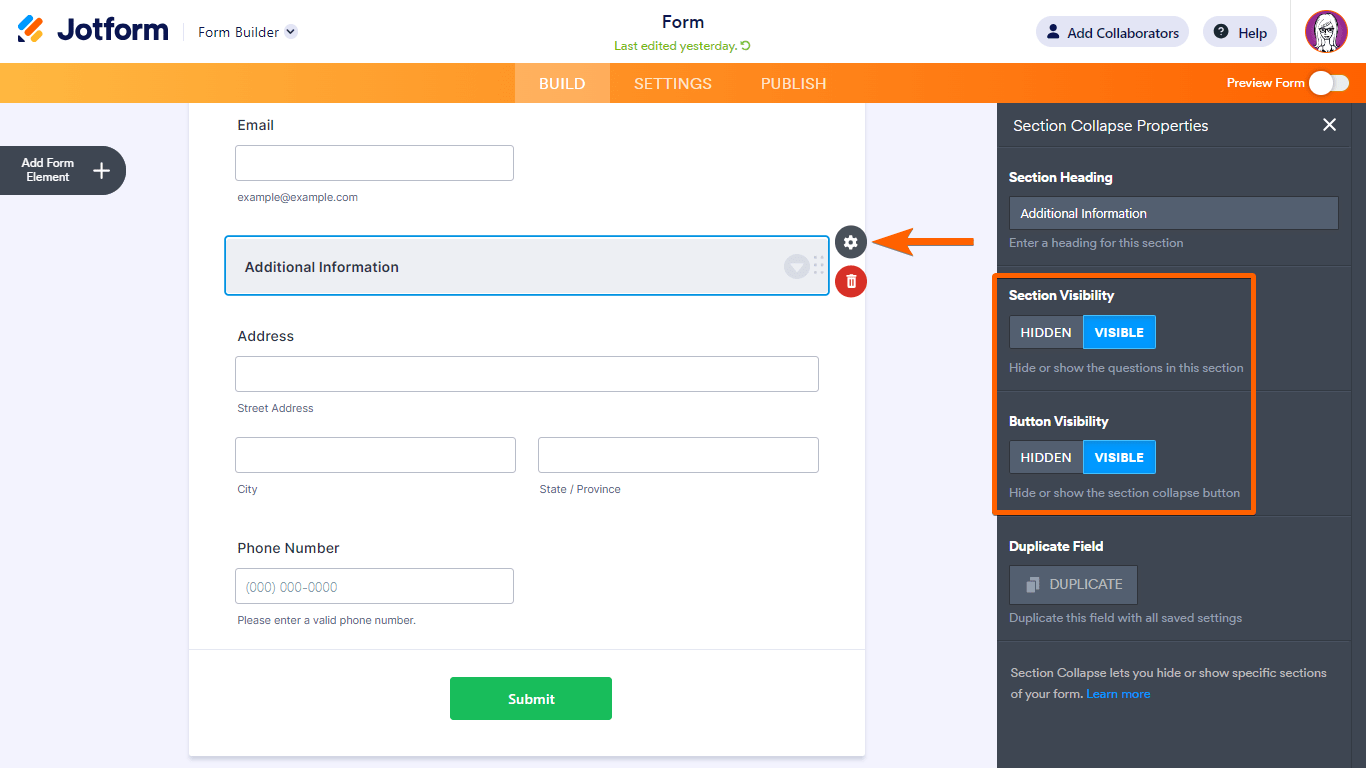The height and width of the screenshot is (768, 1366).
Task: Set Section Visibility to Hidden
Action: click(1046, 333)
